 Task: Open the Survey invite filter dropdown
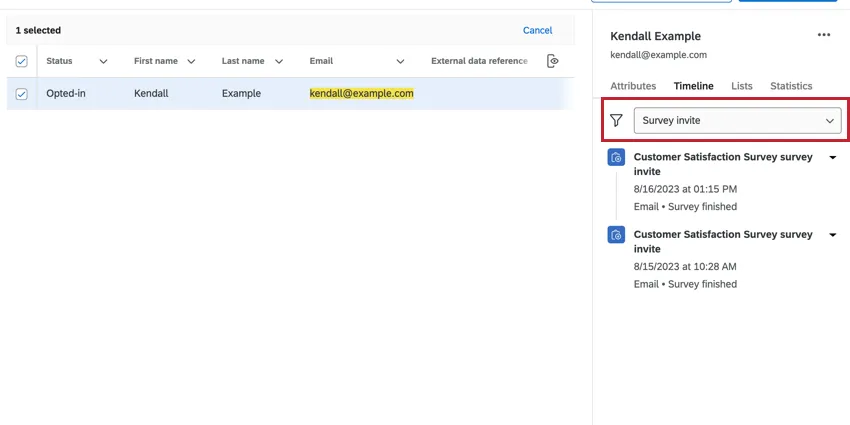coord(737,120)
